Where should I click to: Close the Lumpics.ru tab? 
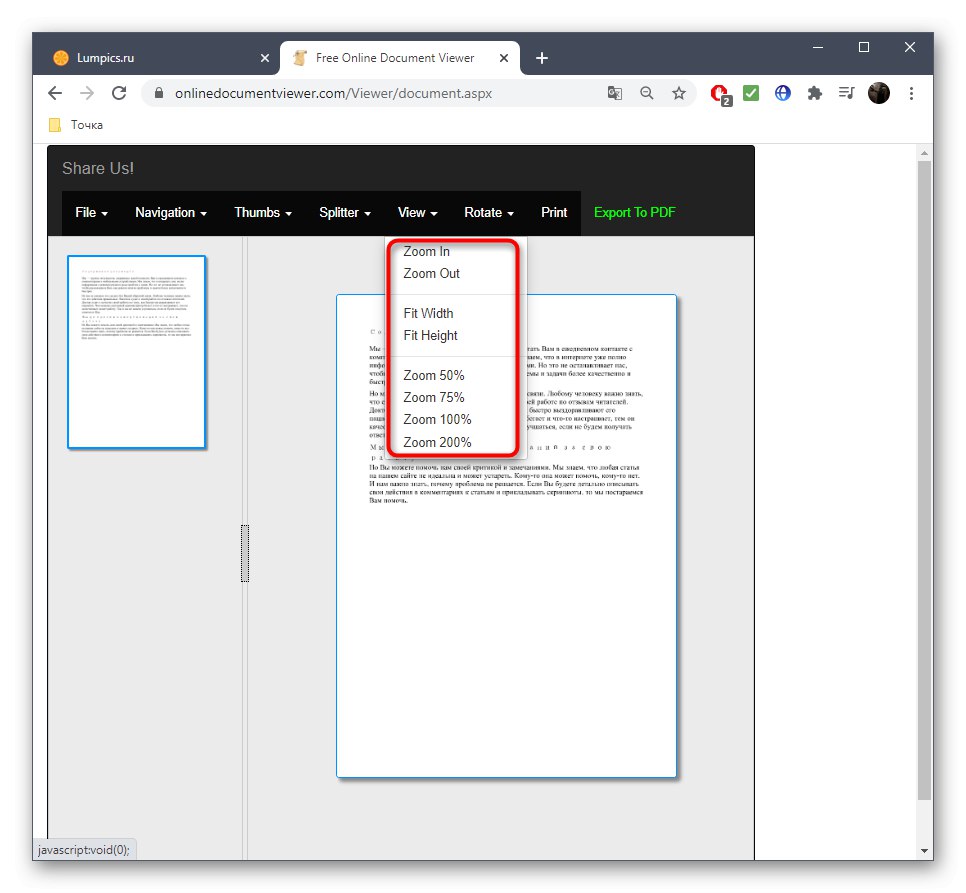click(x=265, y=58)
